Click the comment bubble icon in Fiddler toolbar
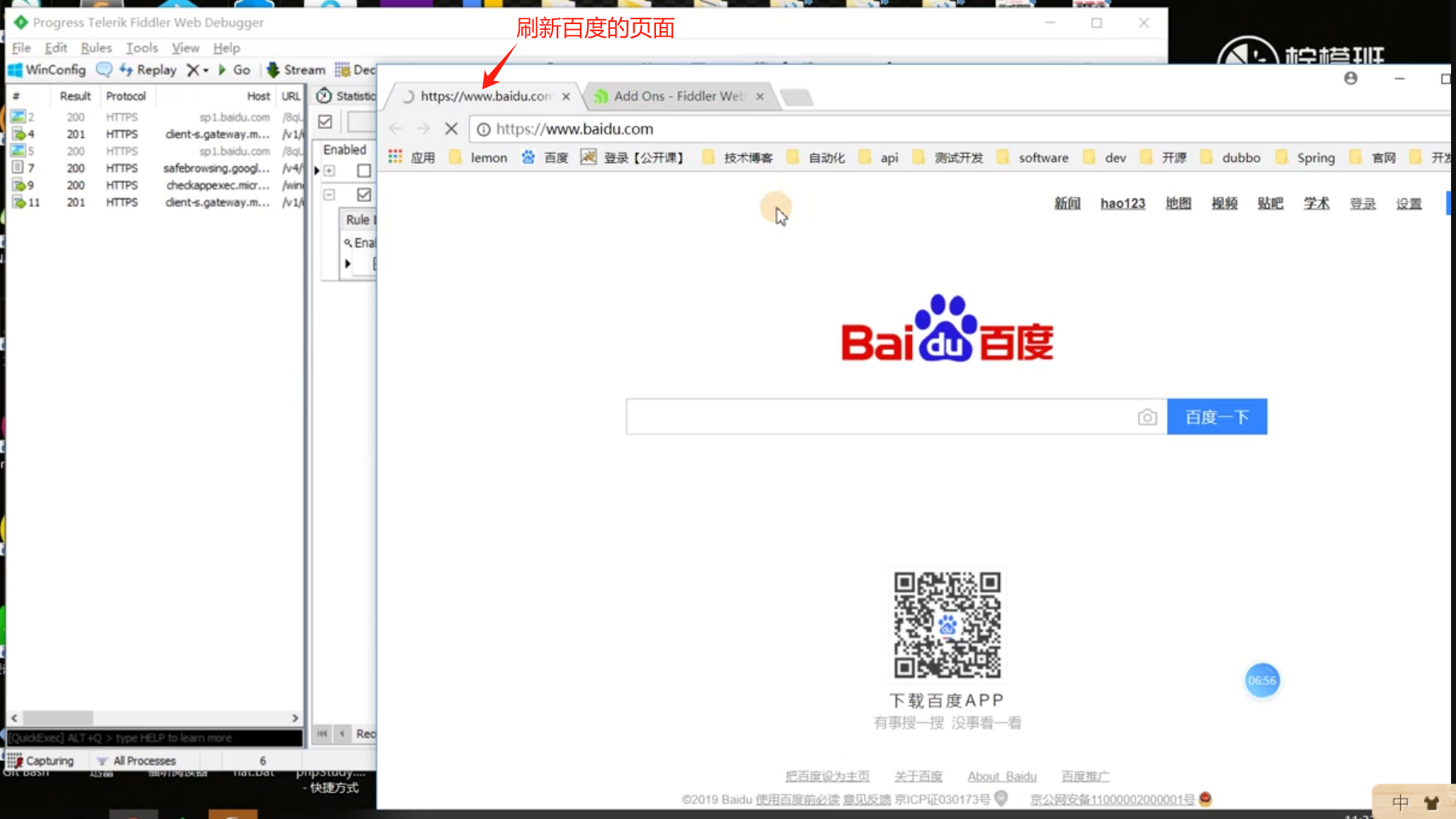1456x819 pixels. 104,69
